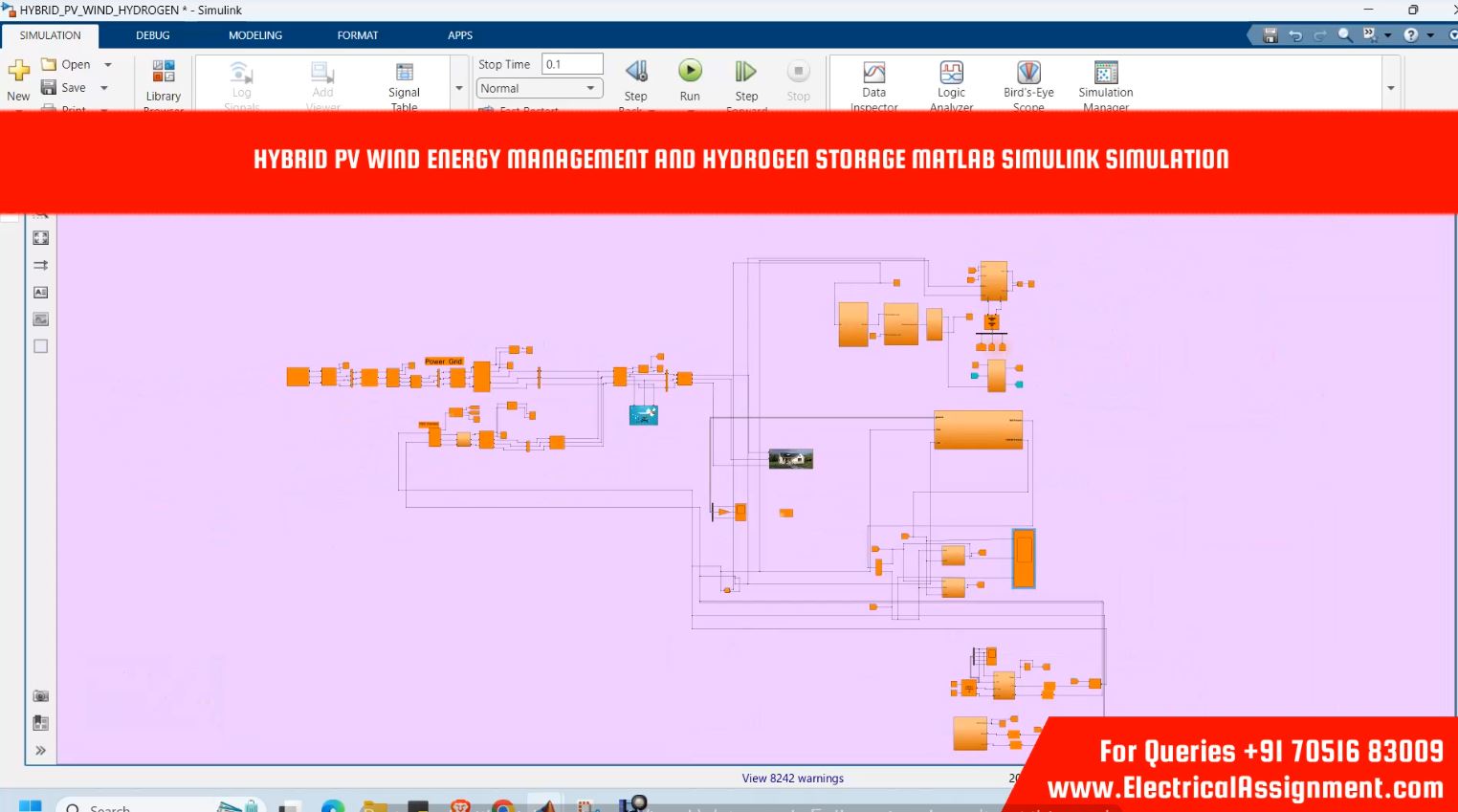Switch to the DEBUG tab

(152, 35)
